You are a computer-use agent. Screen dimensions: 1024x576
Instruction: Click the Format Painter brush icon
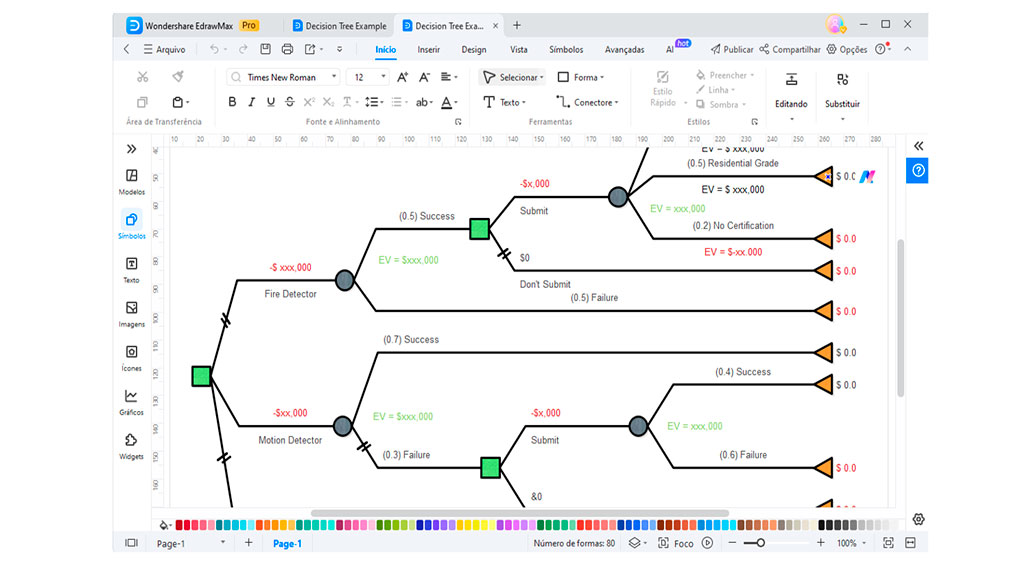(178, 77)
